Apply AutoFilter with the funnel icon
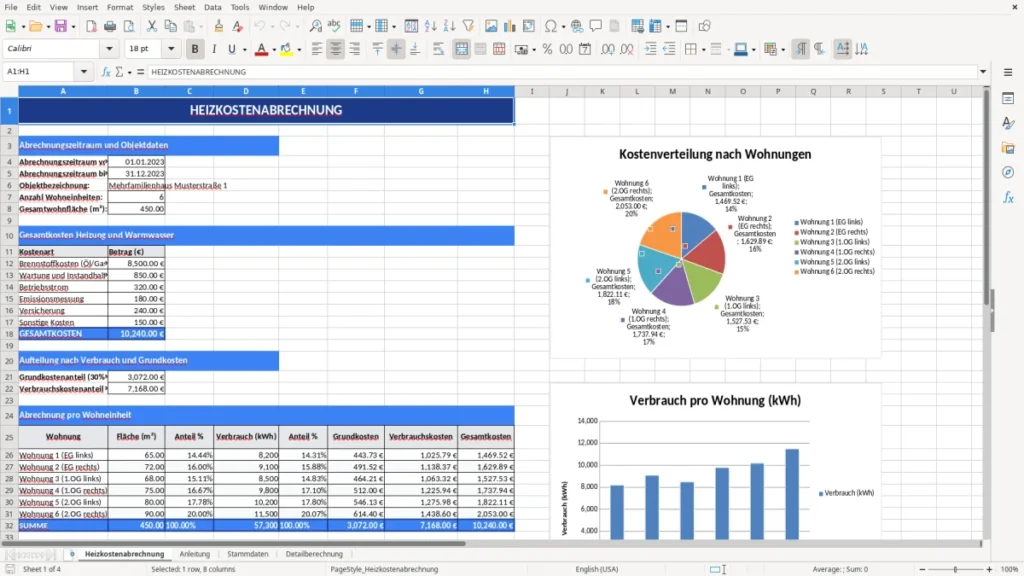Viewport: 1024px width, 576px height. (x=468, y=26)
